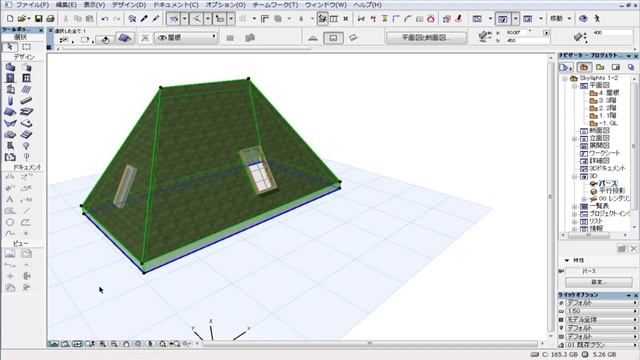
Task: Toggle the first snap guide button
Action: (x=173, y=19)
